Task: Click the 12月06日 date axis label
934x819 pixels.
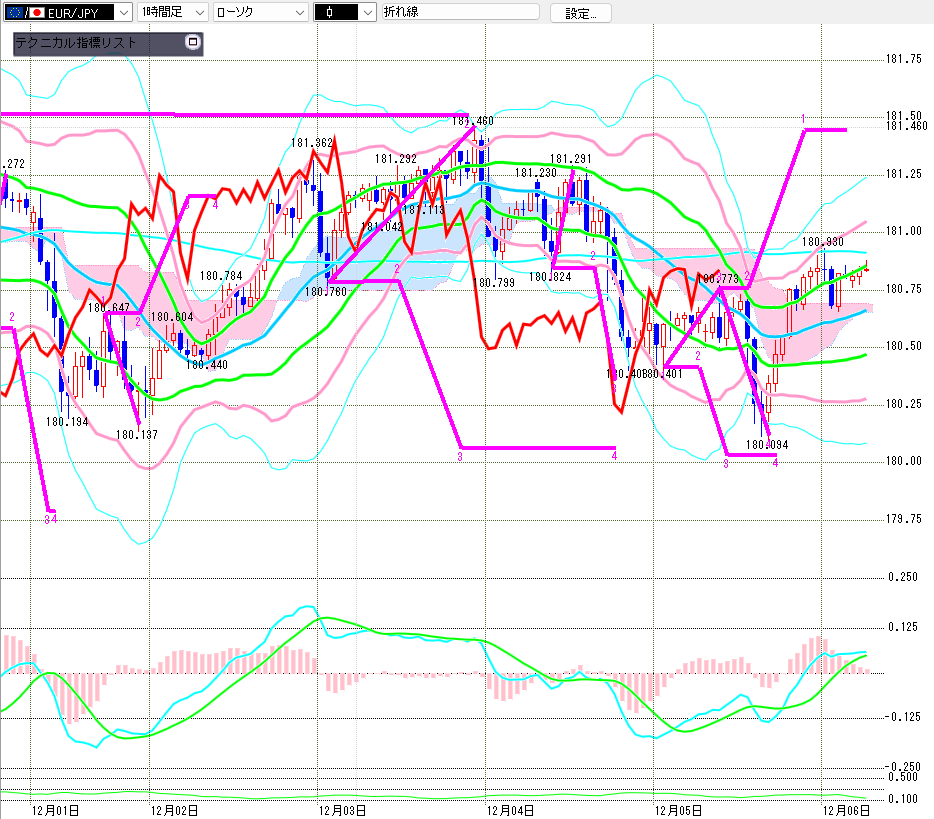Action: (845, 810)
